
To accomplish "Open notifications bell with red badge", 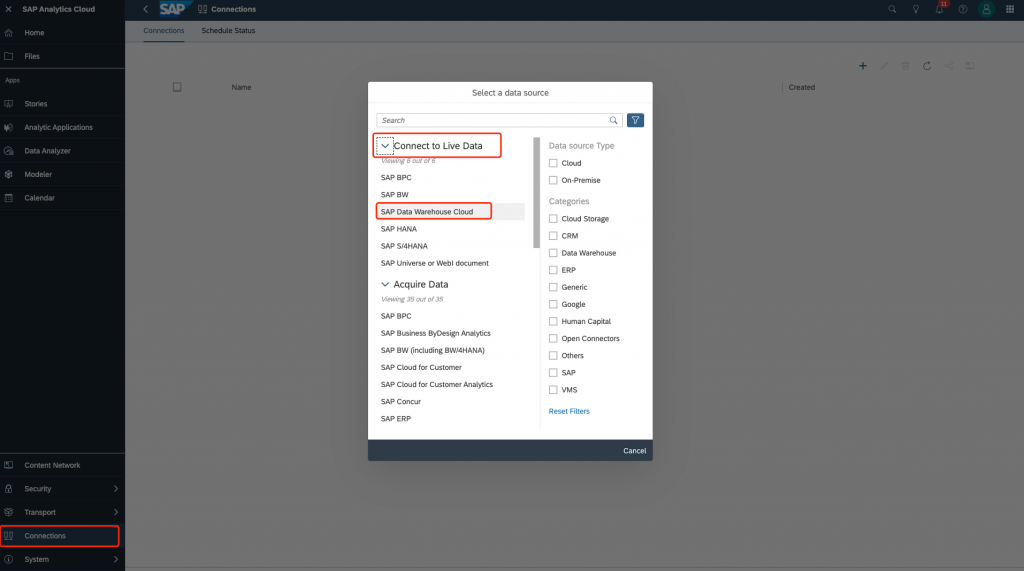I will click(x=940, y=8).
